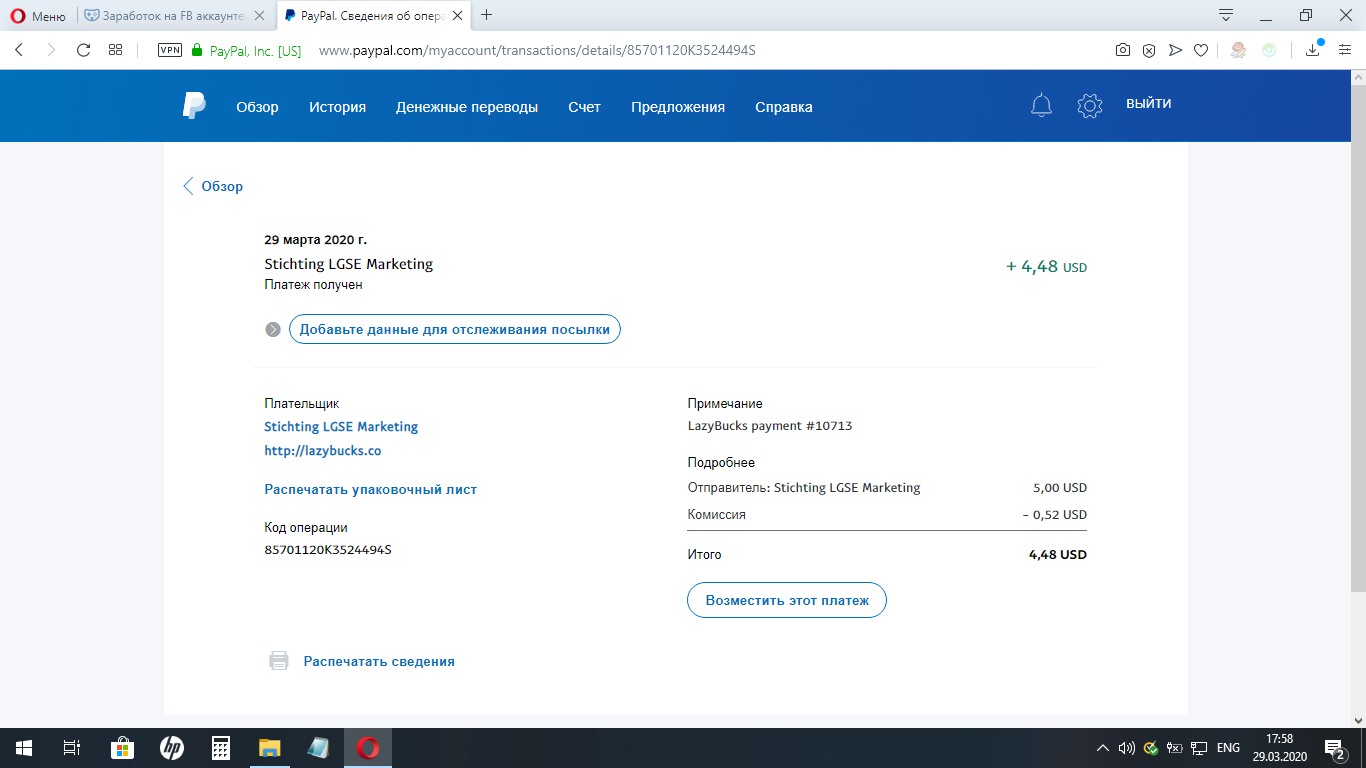Viewport: 1366px width, 768px height.
Task: Open the История menu item
Action: [337, 107]
